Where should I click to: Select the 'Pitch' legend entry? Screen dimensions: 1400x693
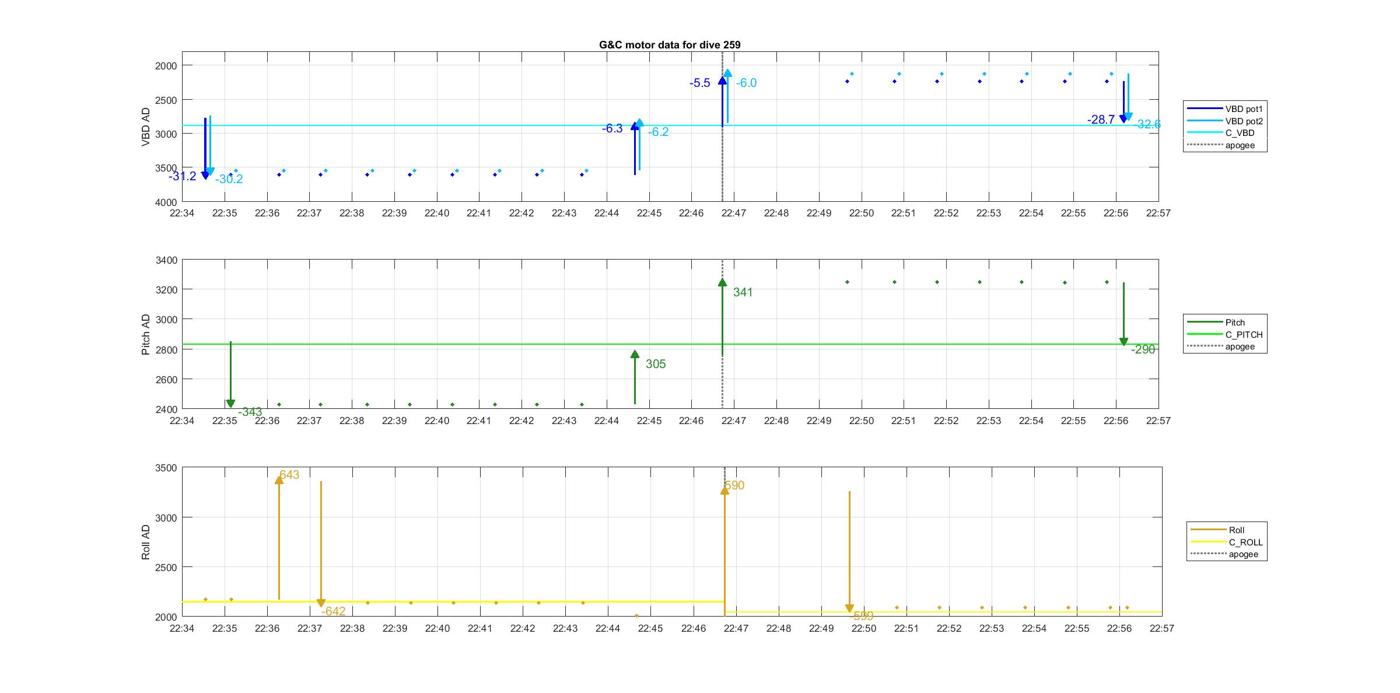[x=1217, y=323]
